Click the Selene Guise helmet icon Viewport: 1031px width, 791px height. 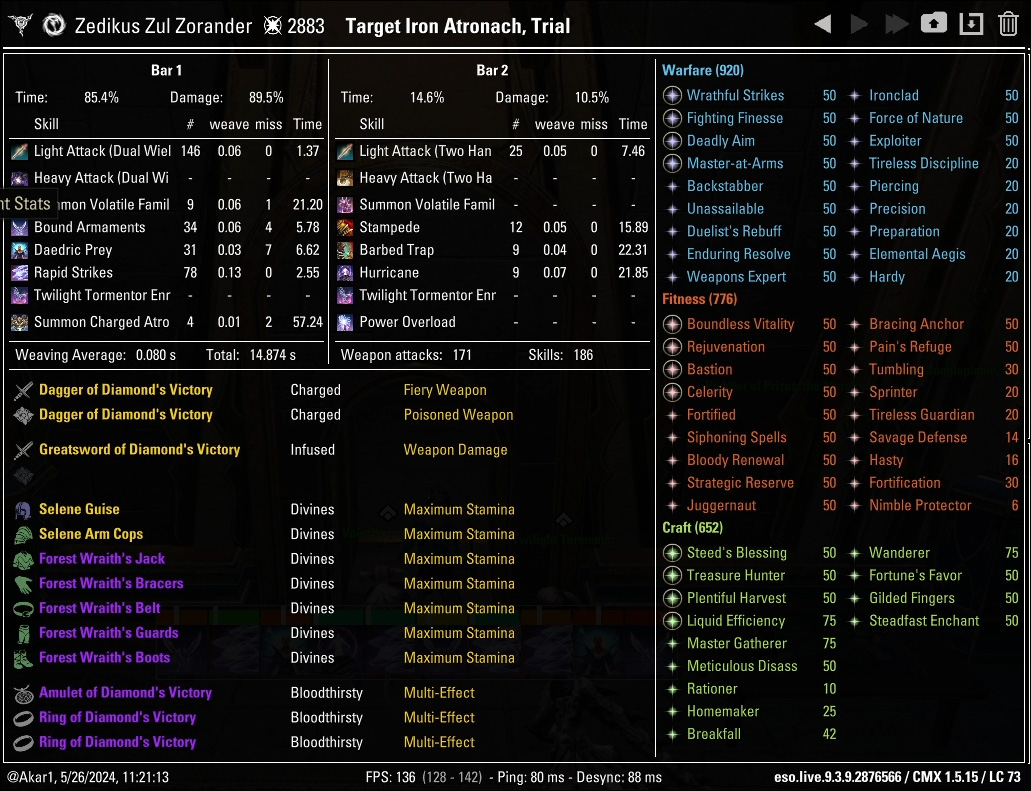click(23, 510)
